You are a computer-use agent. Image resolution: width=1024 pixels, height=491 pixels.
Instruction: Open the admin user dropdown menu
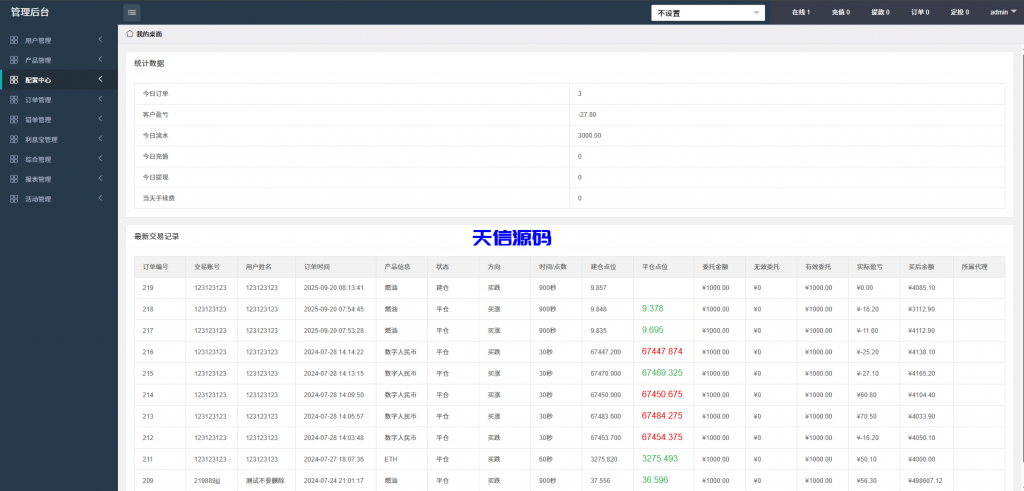pyautogui.click(x=1002, y=12)
